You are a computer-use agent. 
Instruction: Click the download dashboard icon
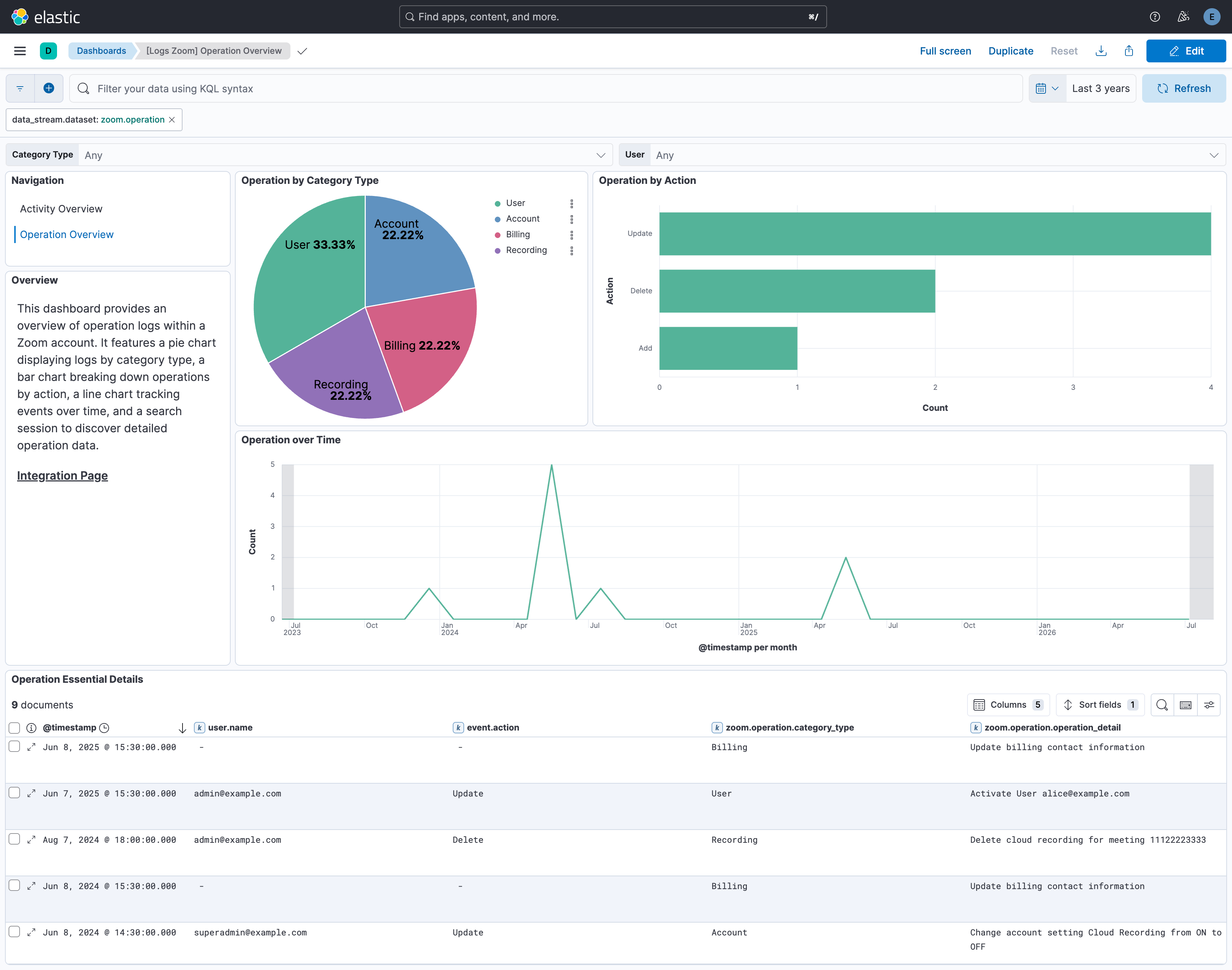pos(1101,51)
